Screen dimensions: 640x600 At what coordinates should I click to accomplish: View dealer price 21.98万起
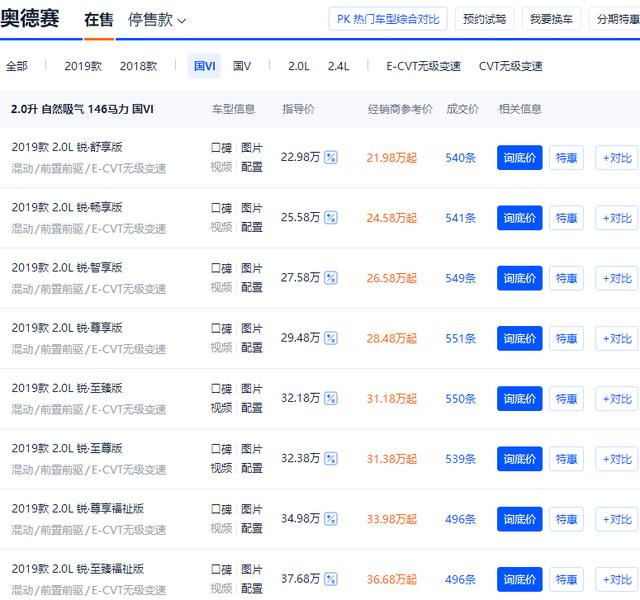pyautogui.click(x=391, y=158)
